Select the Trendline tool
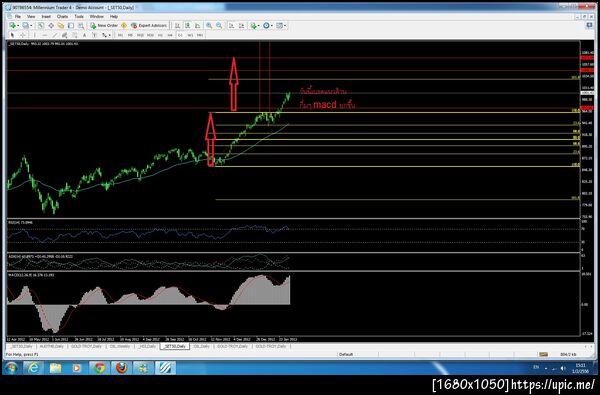 click(54, 35)
